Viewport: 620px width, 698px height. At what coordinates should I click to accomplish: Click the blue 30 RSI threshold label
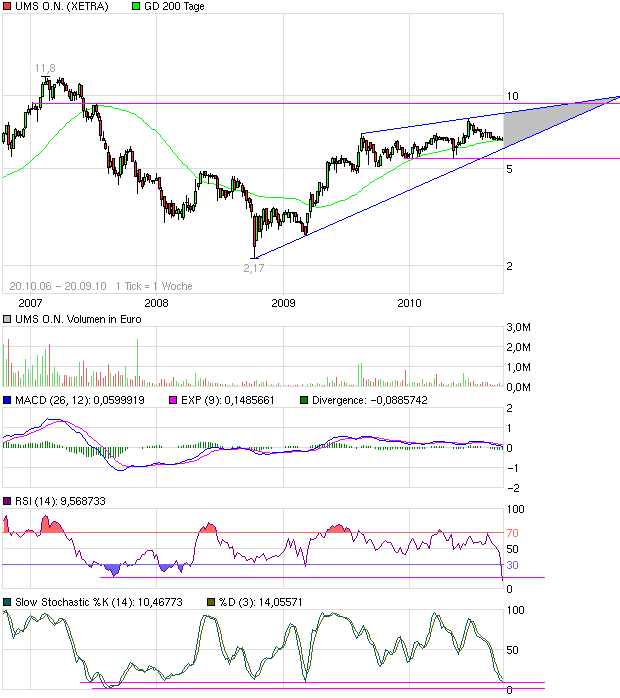[x=512, y=565]
